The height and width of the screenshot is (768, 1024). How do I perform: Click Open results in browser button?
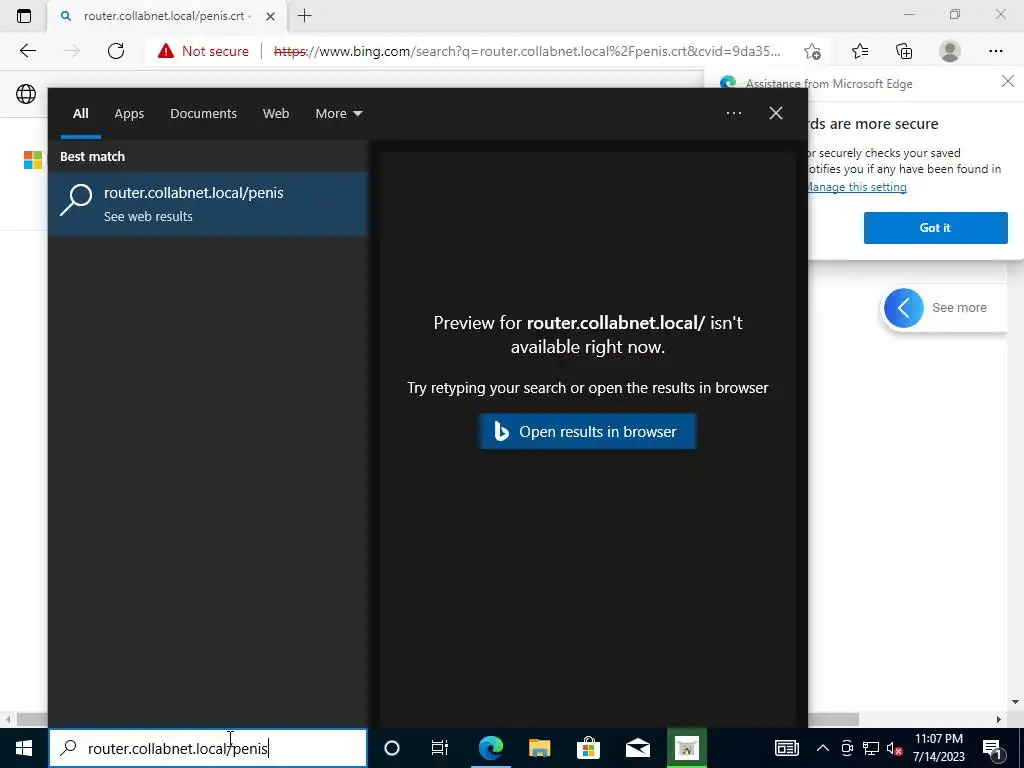pos(587,431)
